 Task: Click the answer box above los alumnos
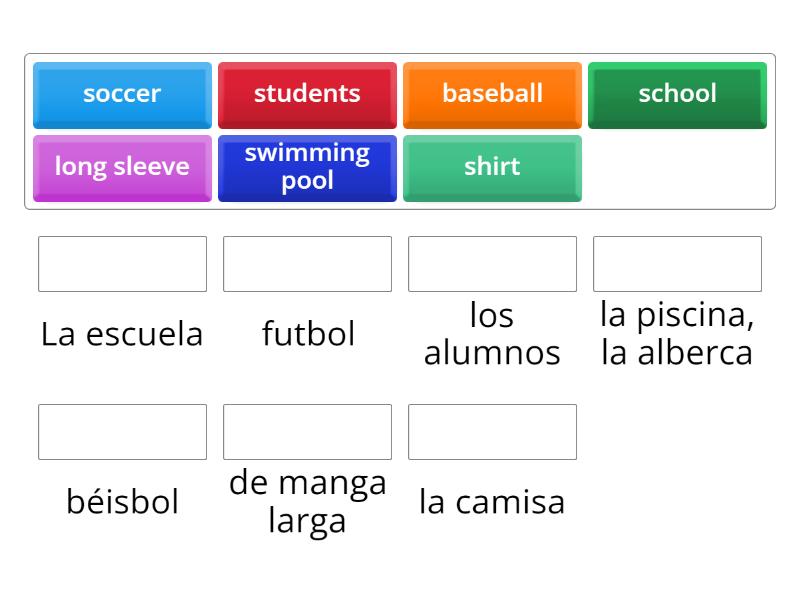click(x=492, y=264)
